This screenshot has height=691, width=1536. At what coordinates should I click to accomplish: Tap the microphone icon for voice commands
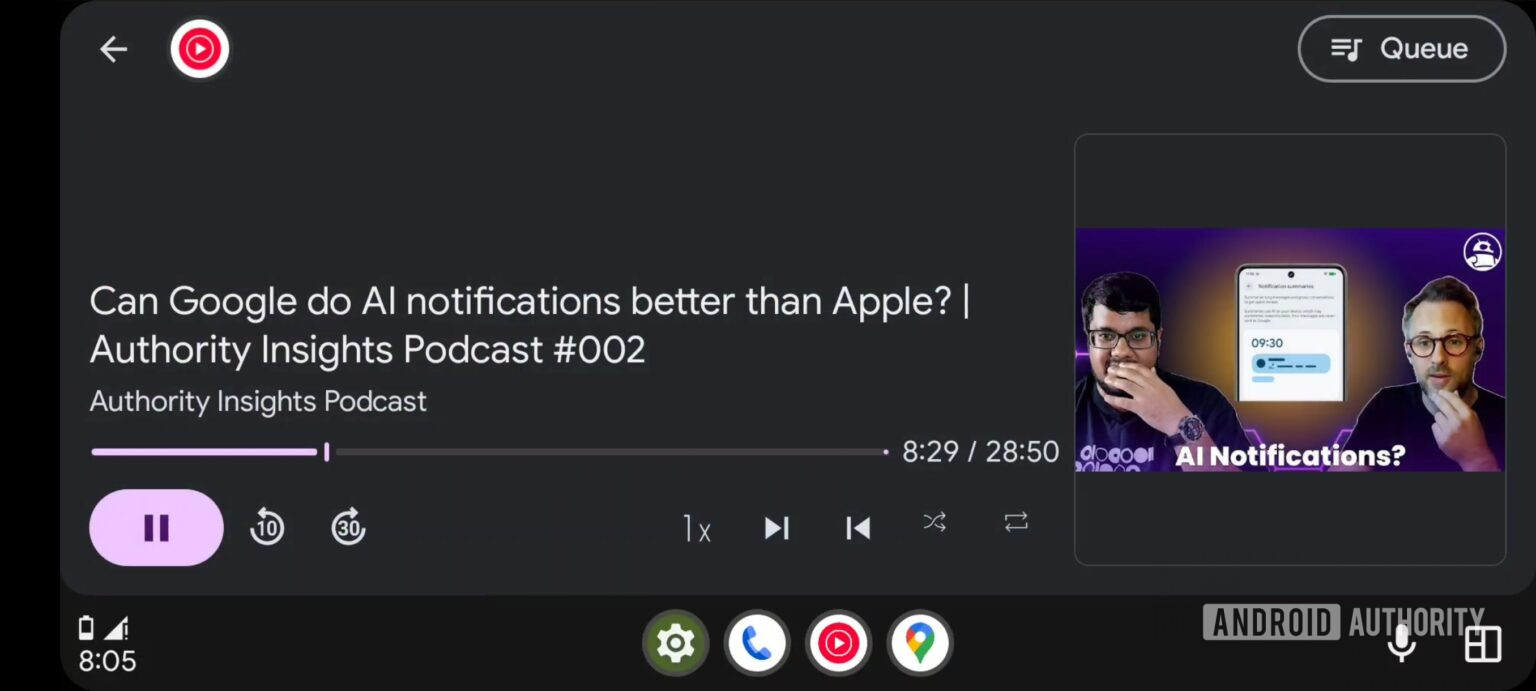[1402, 643]
